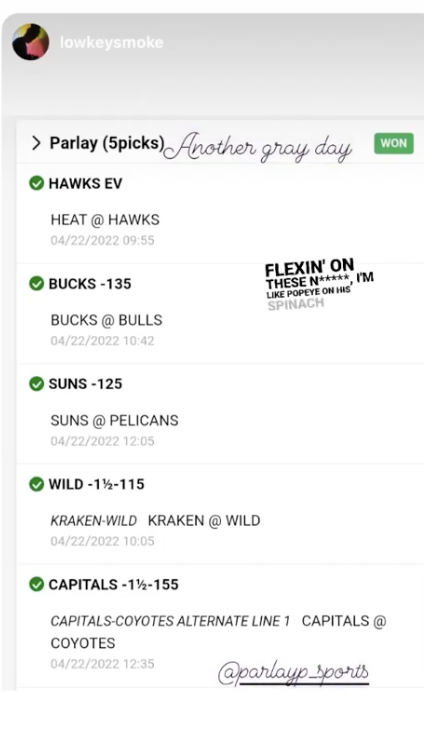Select the KRAKEN @ WILD matchup

point(204,520)
